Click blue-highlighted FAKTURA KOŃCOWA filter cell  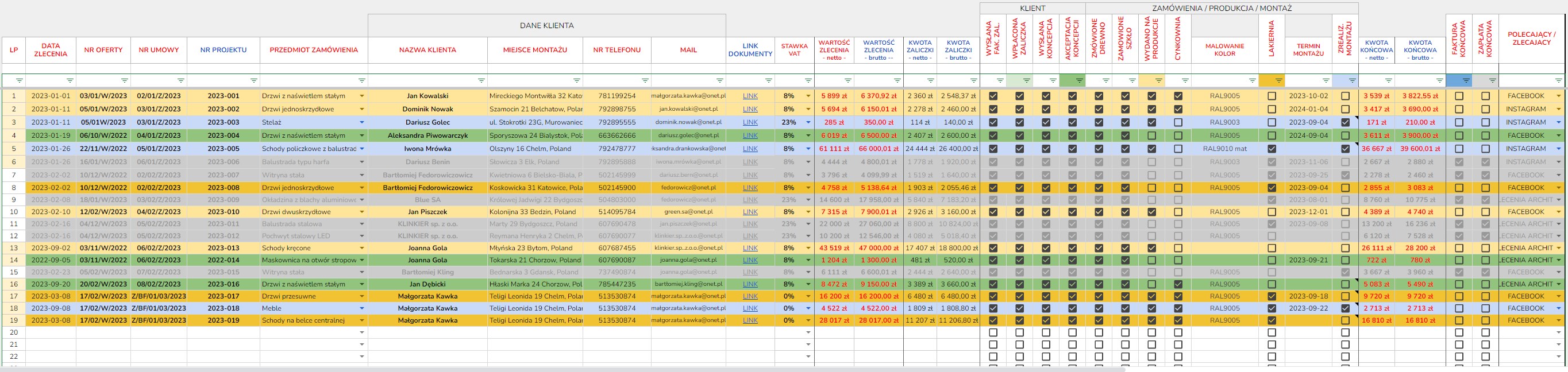pos(1459,80)
